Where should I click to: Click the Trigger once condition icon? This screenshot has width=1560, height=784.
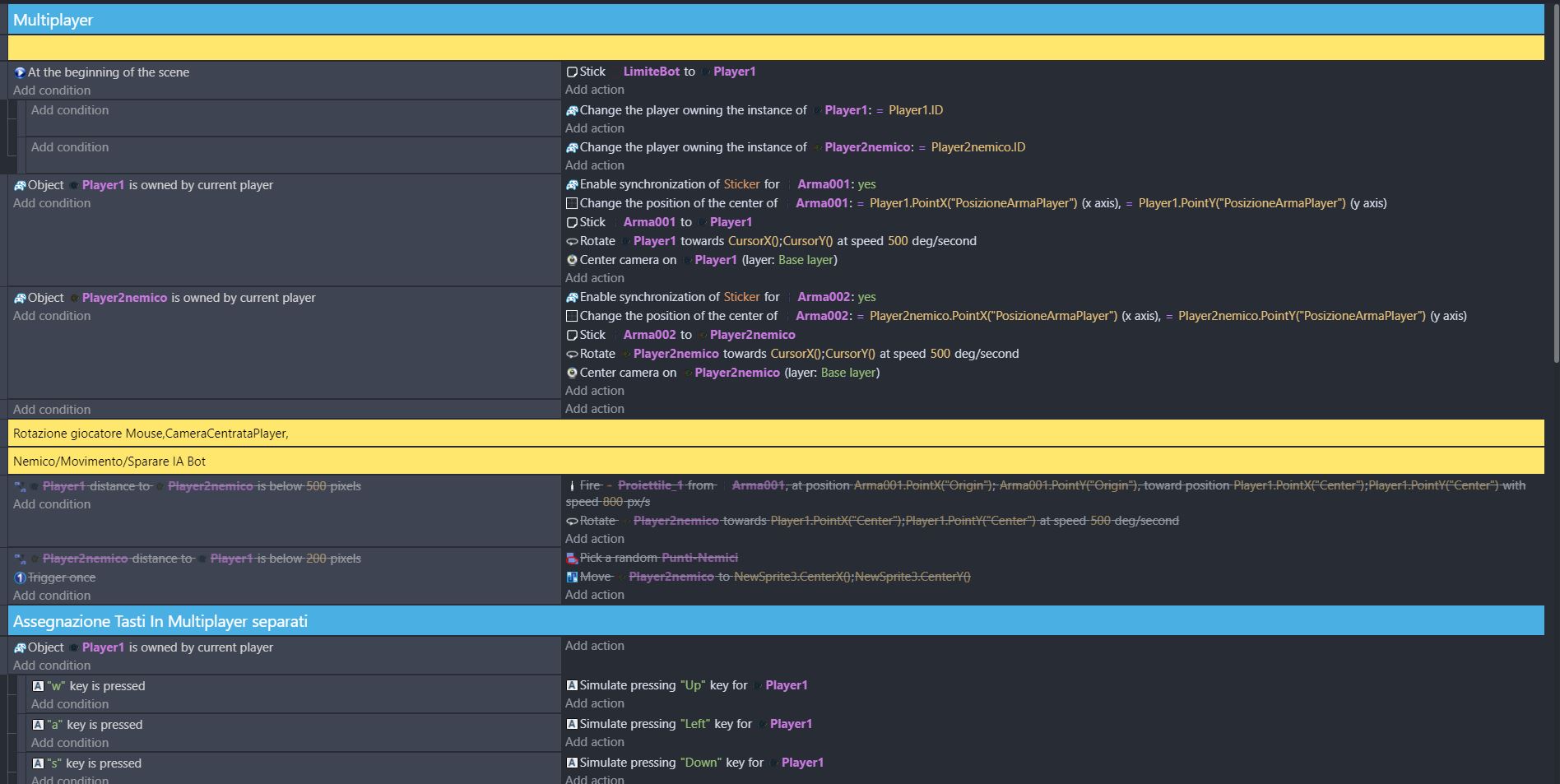[20, 578]
